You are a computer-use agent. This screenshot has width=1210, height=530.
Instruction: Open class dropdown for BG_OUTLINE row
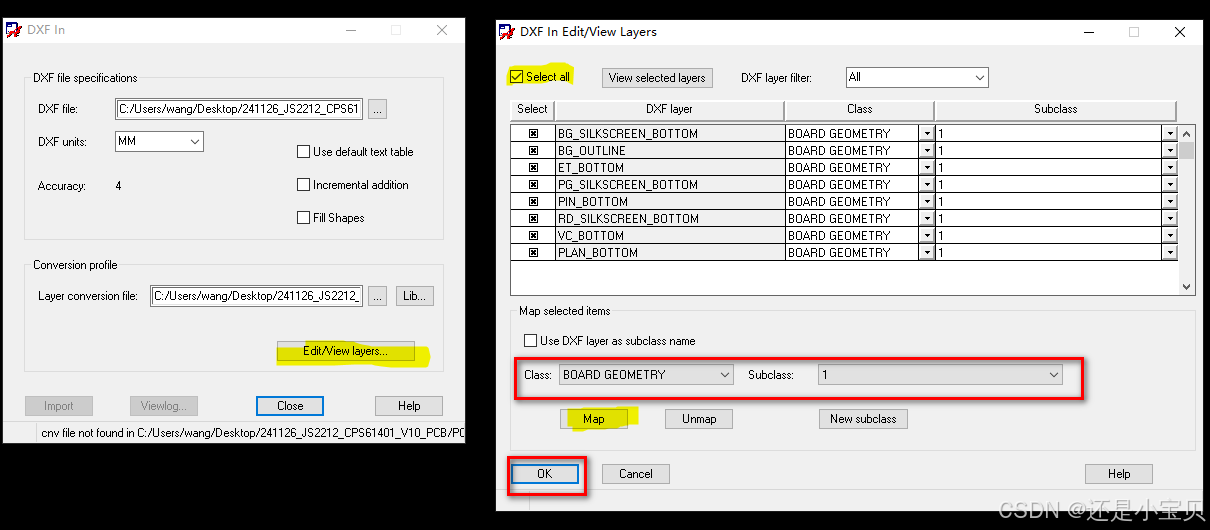click(x=926, y=151)
